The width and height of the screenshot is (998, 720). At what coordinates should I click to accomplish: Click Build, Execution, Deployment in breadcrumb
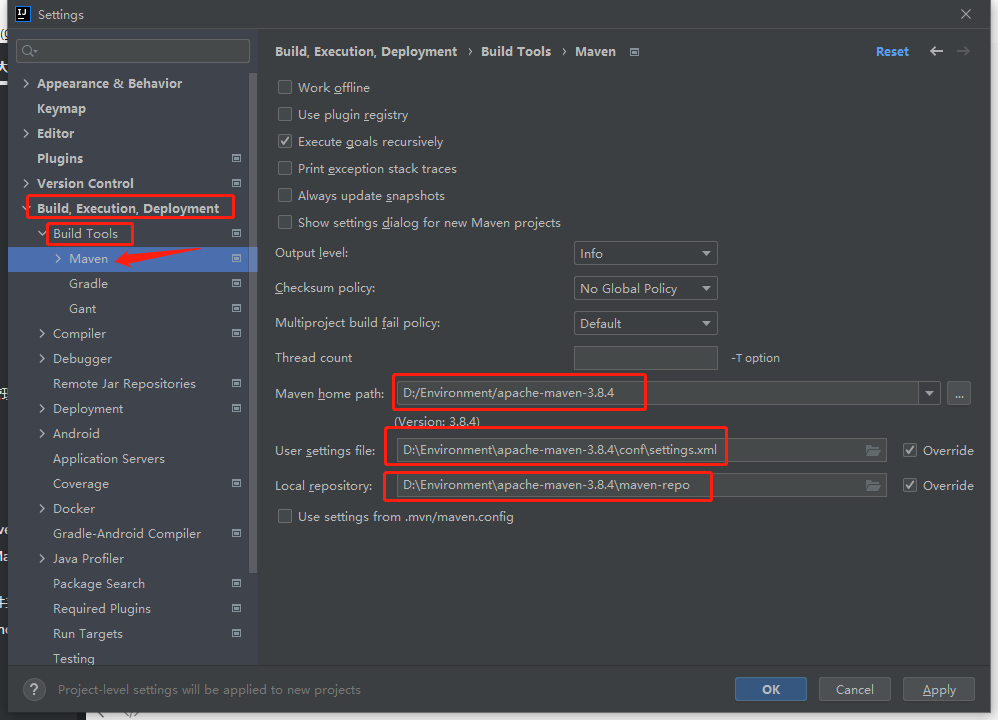coord(366,52)
